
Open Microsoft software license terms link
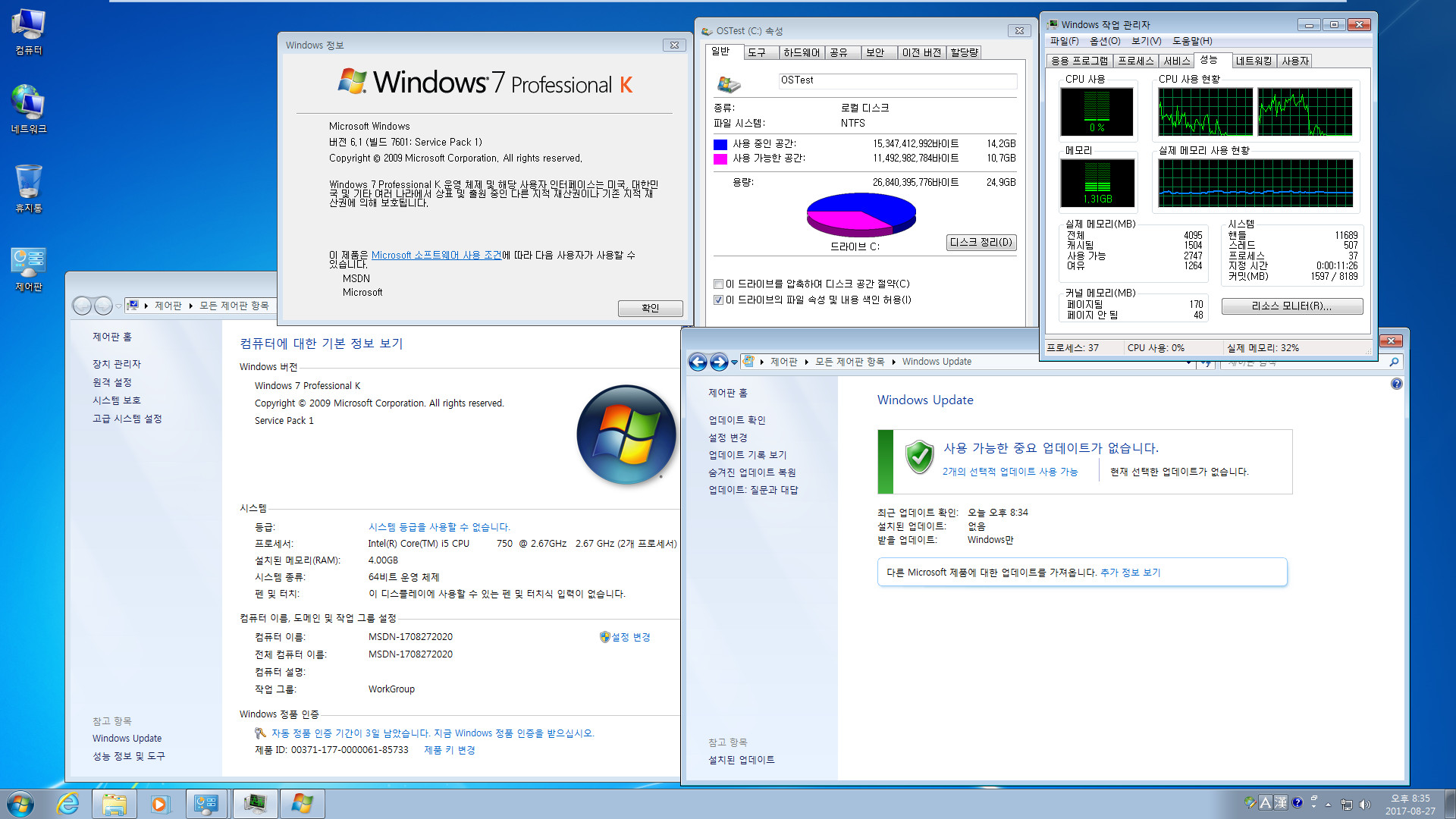click(x=436, y=256)
